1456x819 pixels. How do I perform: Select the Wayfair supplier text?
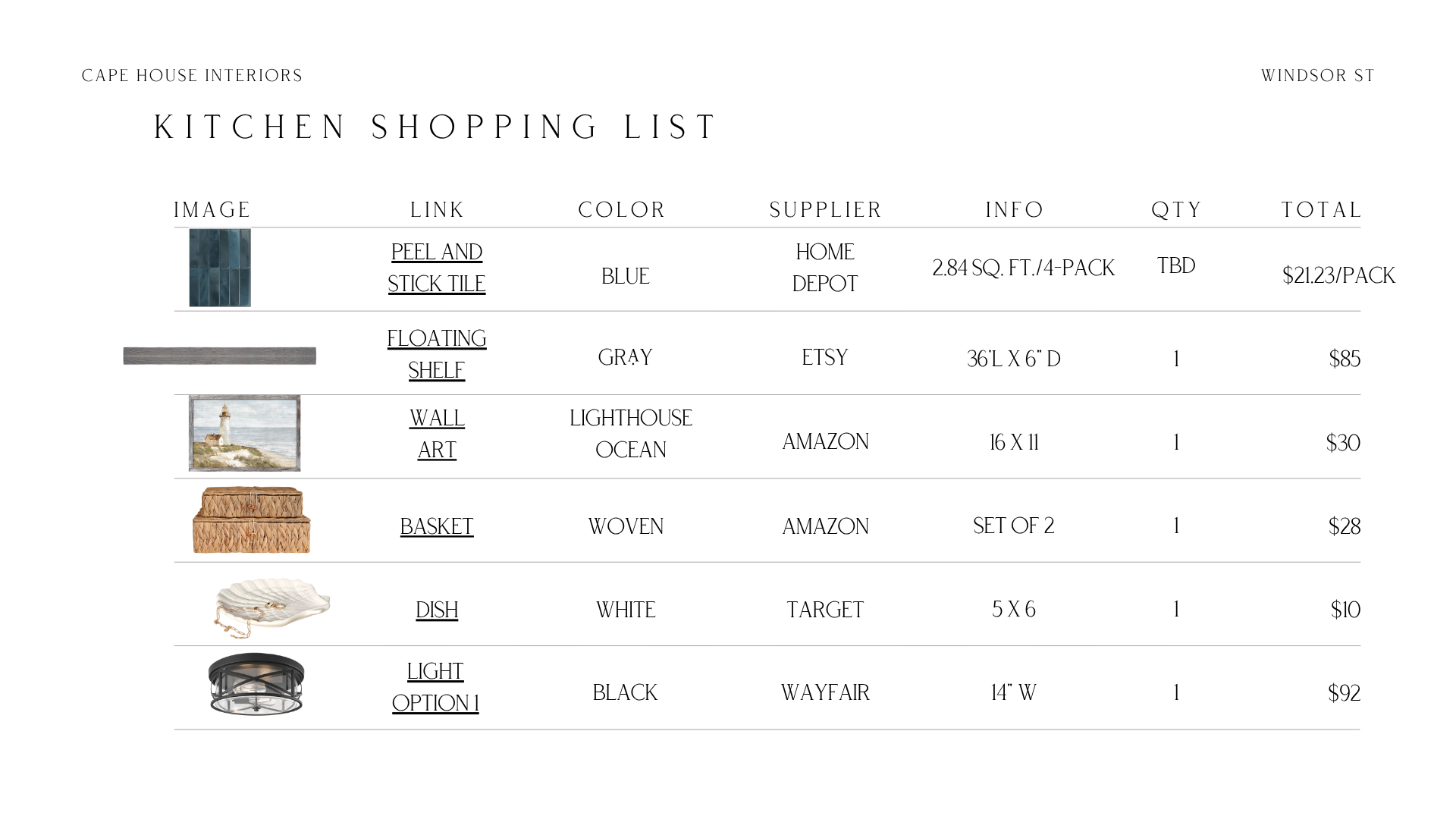(825, 693)
